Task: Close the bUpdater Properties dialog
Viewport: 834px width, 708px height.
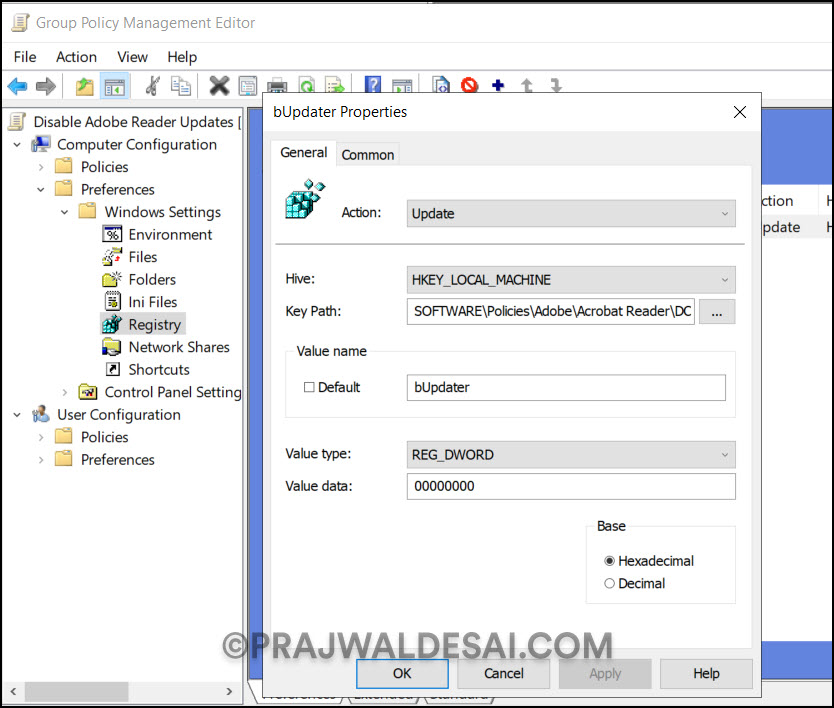Action: pyautogui.click(x=740, y=112)
